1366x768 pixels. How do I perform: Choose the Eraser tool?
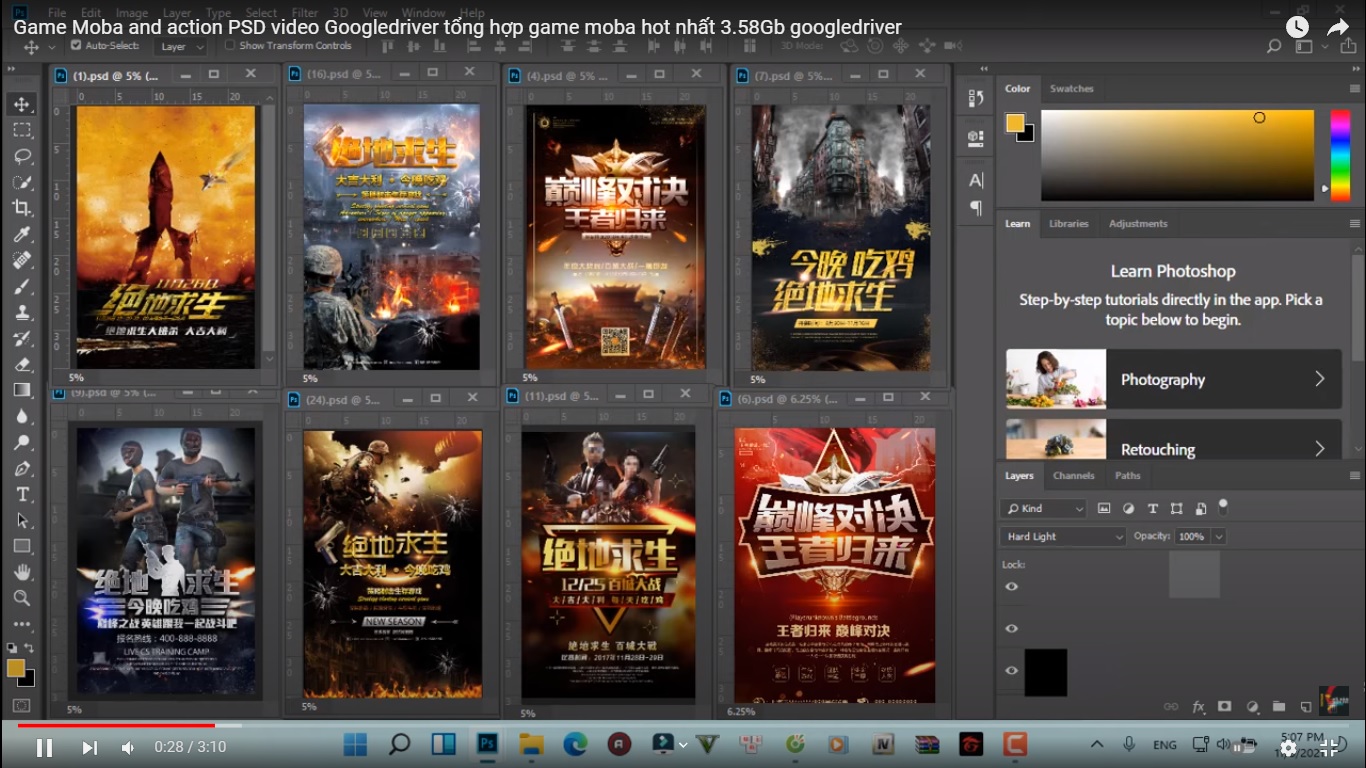coord(22,364)
